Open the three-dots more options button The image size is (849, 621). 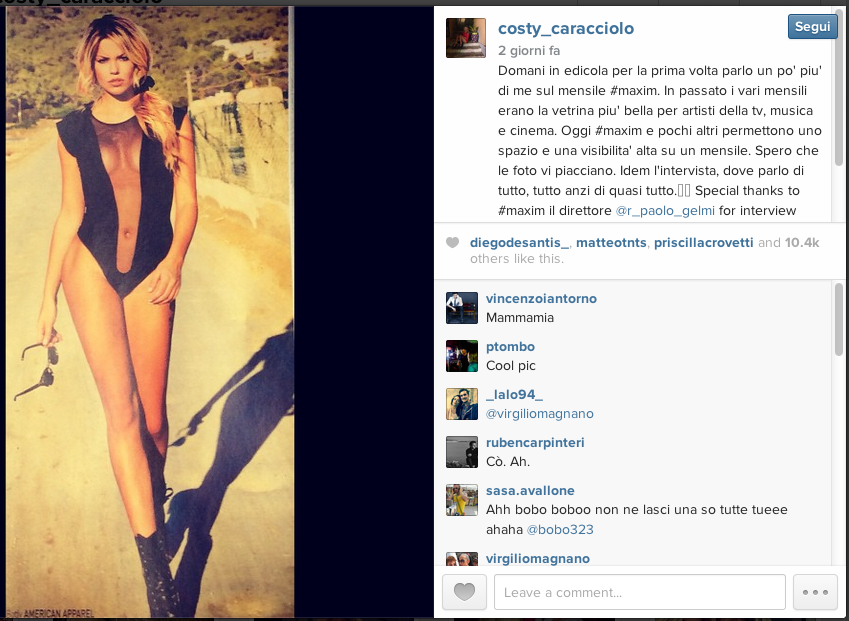click(815, 592)
